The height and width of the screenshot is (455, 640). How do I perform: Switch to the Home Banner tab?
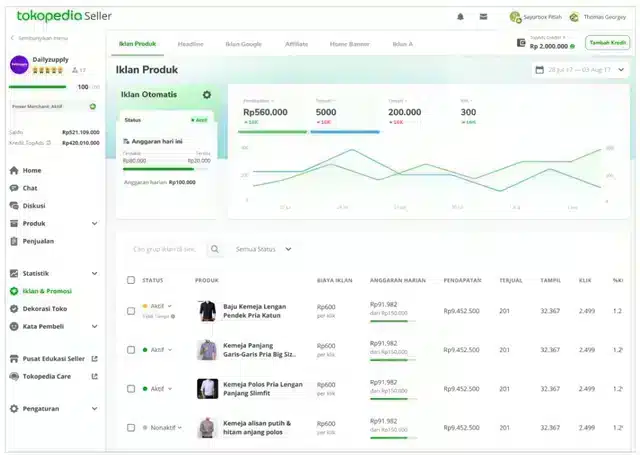coord(349,44)
